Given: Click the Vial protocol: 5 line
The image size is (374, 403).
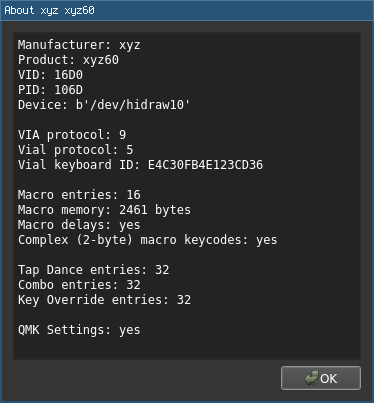Looking at the screenshot, I should [x=76, y=150].
